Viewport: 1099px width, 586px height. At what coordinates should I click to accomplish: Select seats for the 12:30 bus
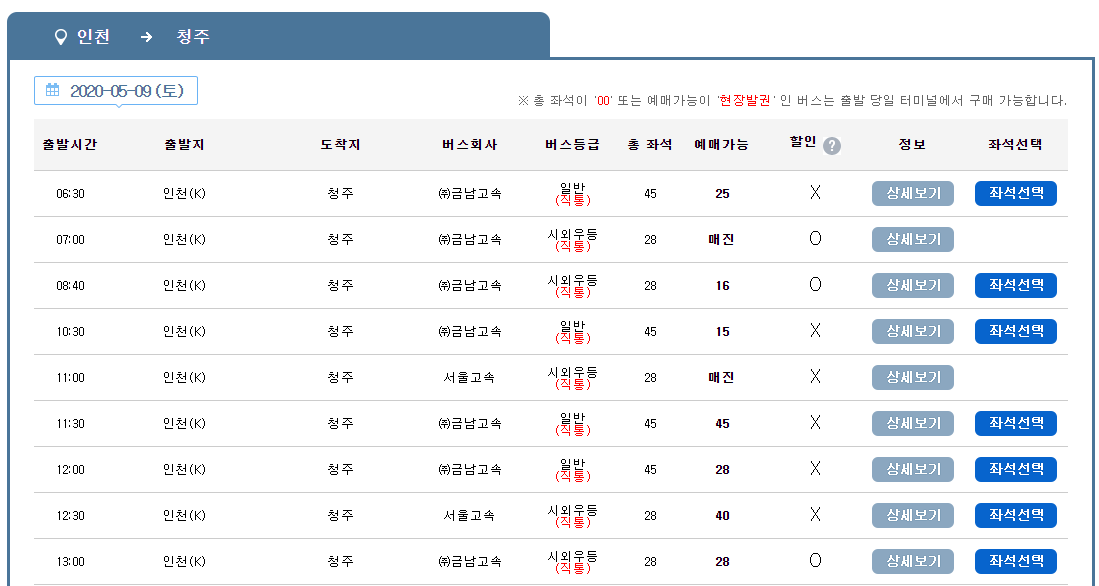[x=1016, y=515]
